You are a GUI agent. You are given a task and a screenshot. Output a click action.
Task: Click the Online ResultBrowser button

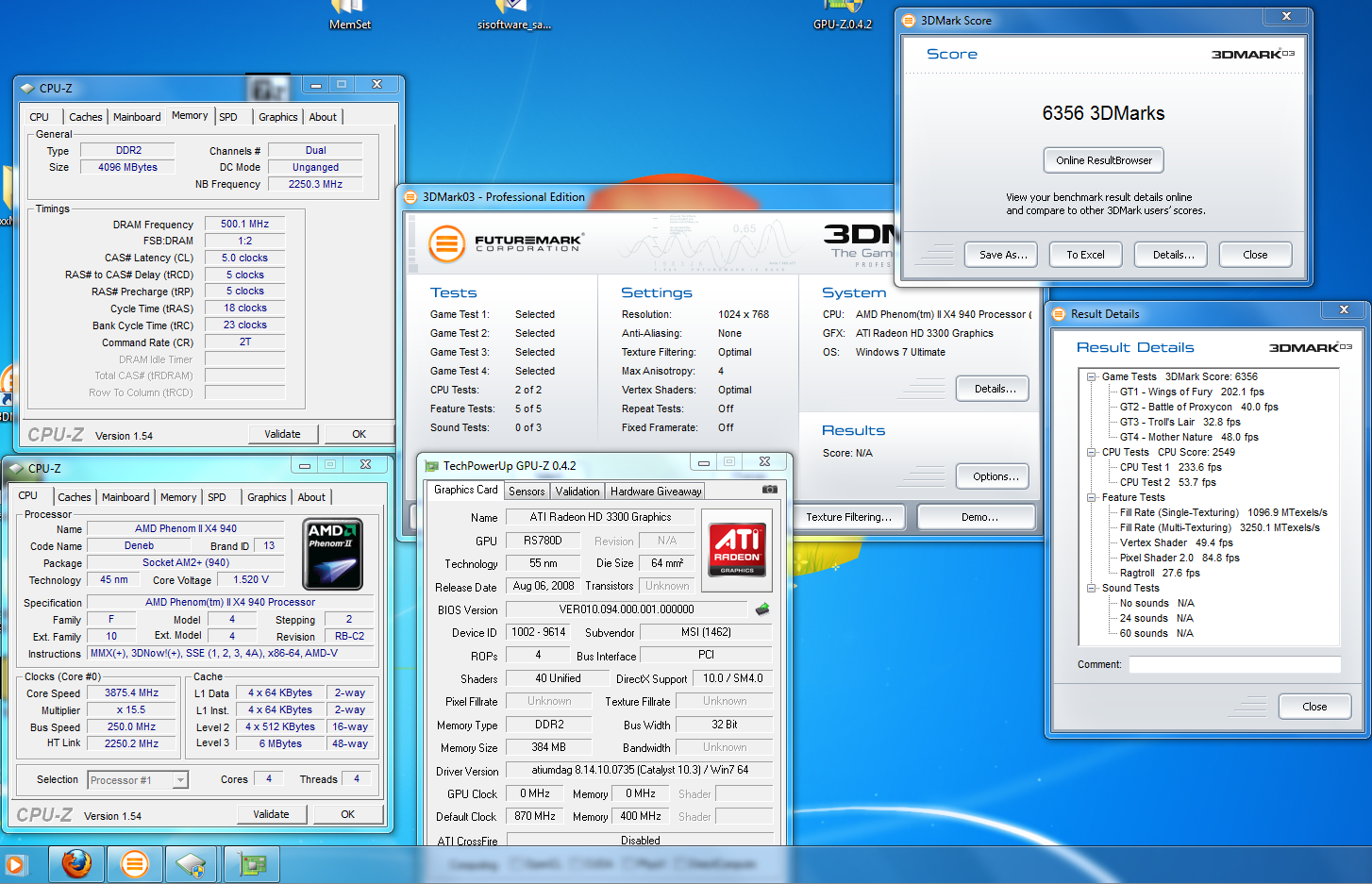pos(1104,160)
